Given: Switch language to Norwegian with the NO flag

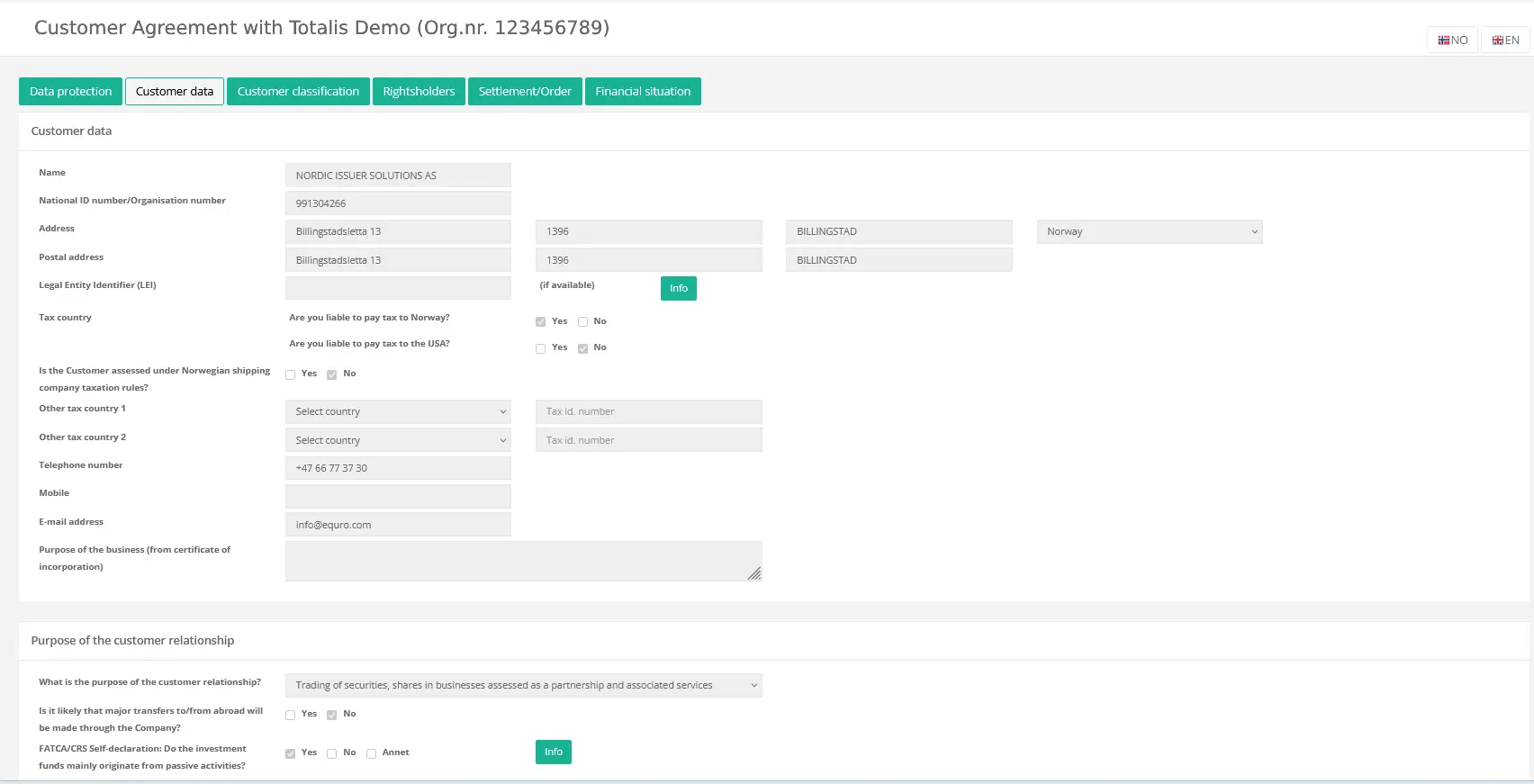Looking at the screenshot, I should click(x=1452, y=41).
